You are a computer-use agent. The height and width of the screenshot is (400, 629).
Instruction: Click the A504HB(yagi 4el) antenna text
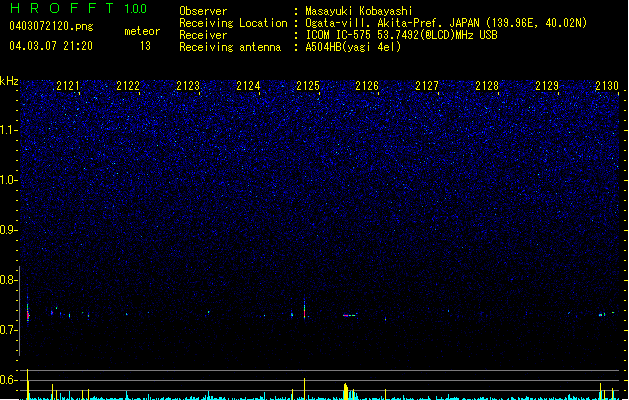[x=353, y=47]
